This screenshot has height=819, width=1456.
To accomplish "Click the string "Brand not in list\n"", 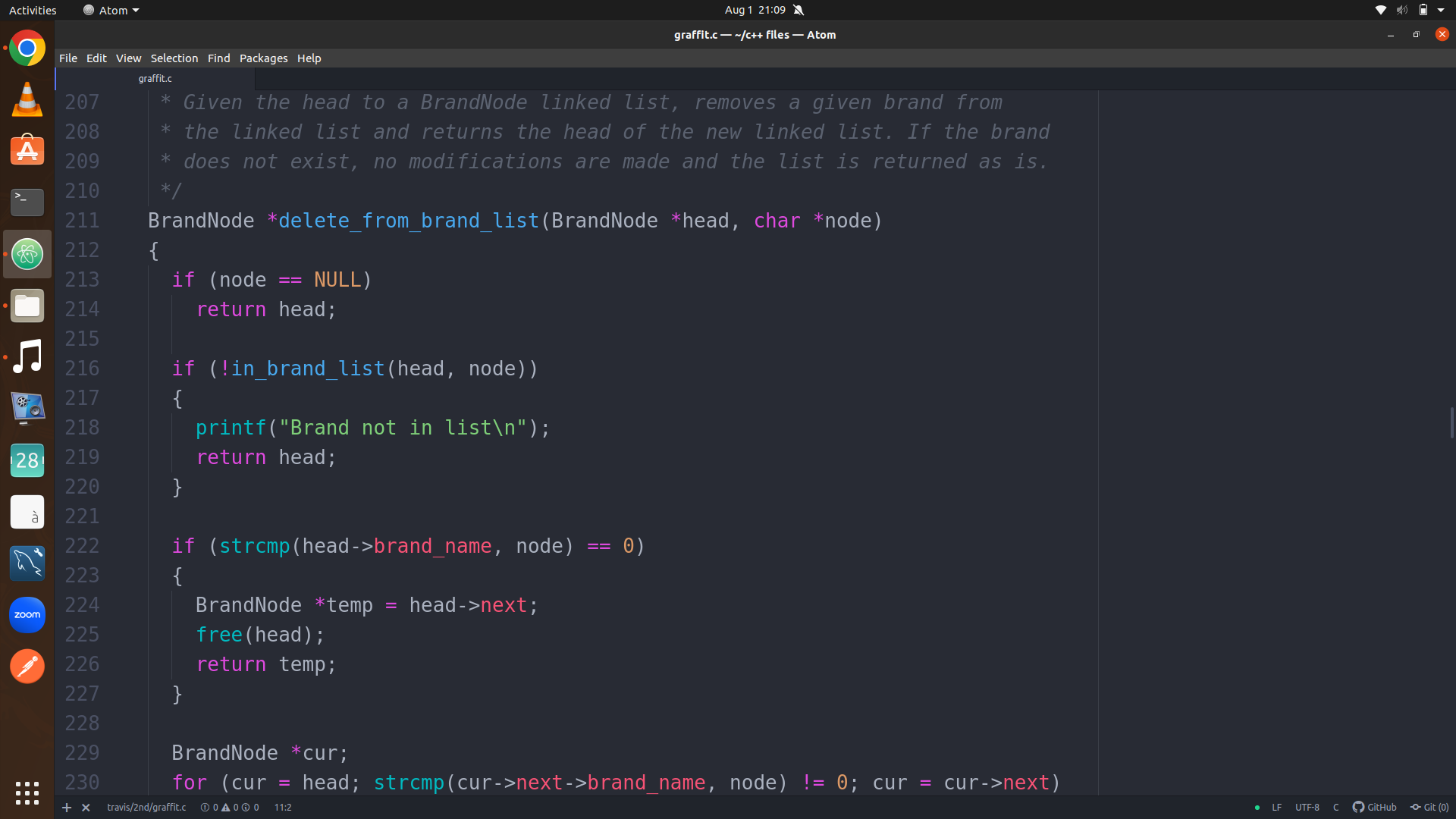I will click(x=403, y=428).
